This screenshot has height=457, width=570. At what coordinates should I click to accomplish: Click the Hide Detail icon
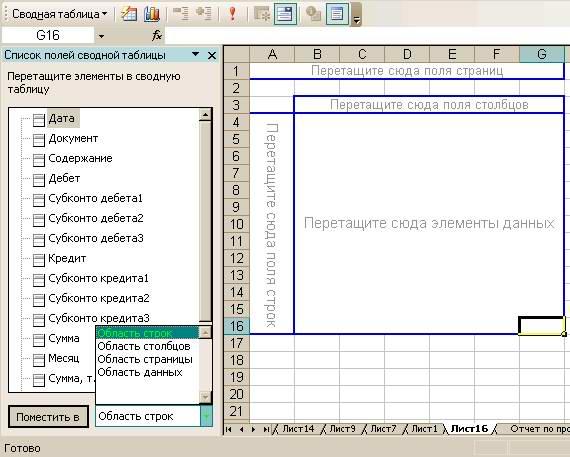181,14
